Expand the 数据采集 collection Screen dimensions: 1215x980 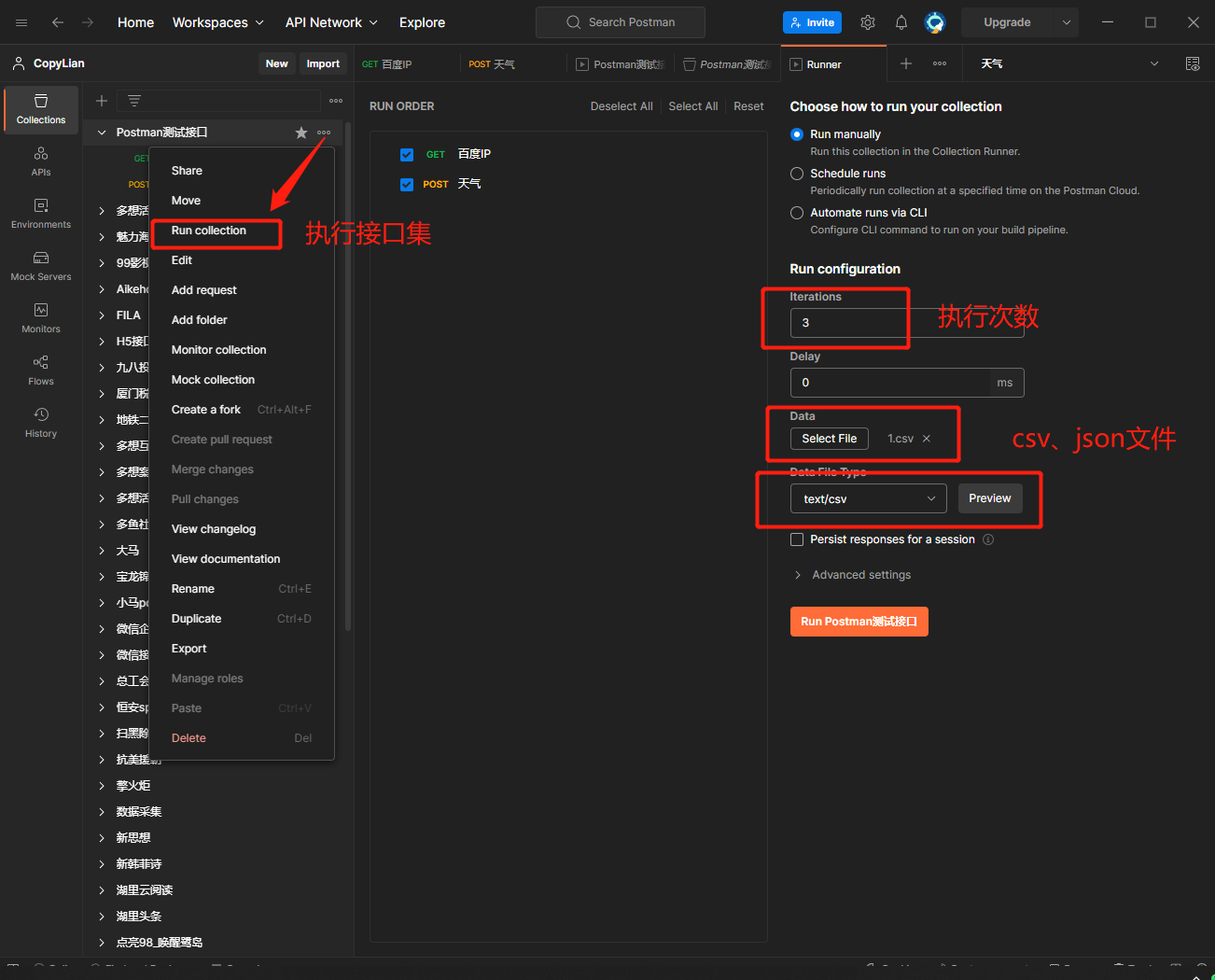pos(102,812)
